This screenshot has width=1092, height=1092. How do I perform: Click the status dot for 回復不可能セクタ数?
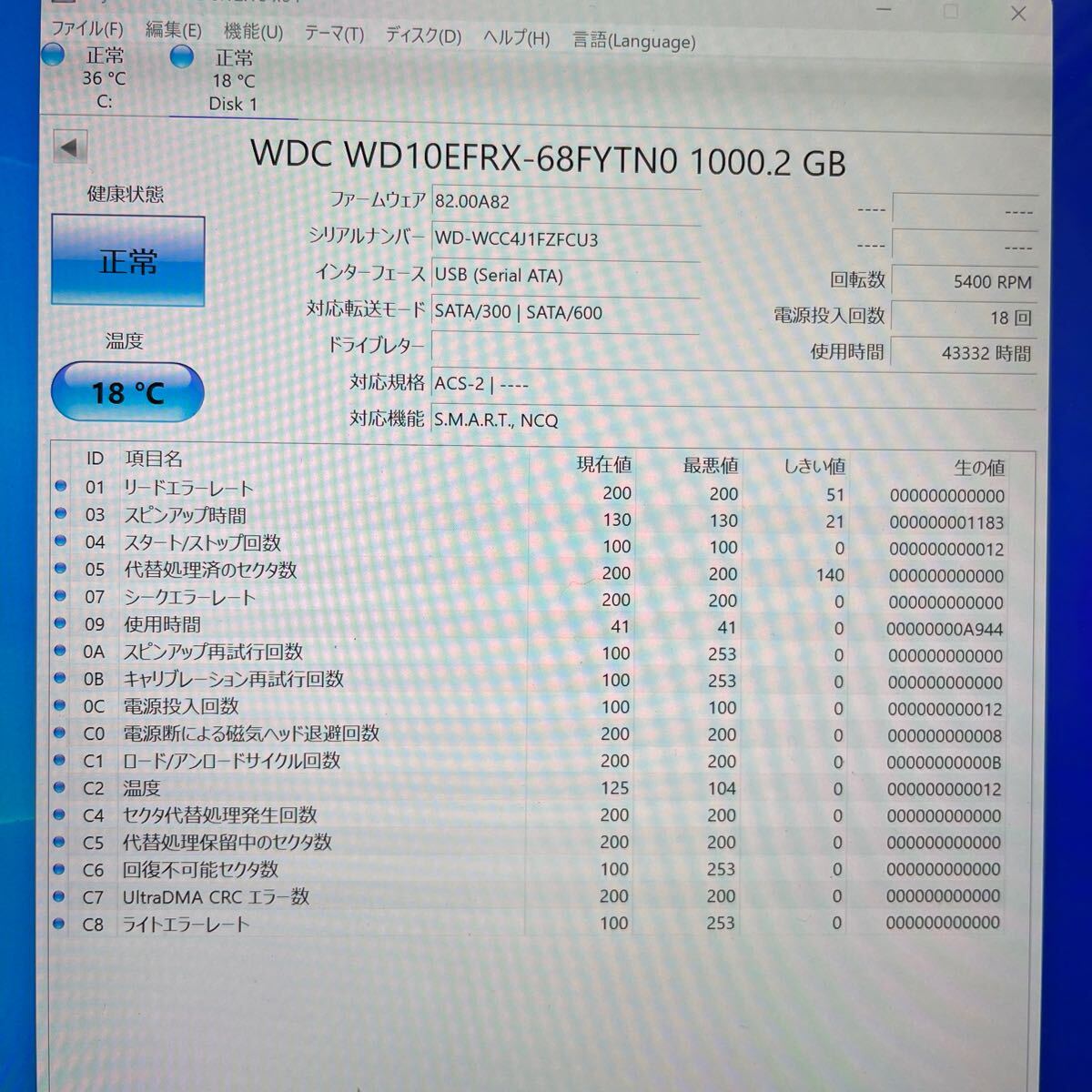[61, 868]
